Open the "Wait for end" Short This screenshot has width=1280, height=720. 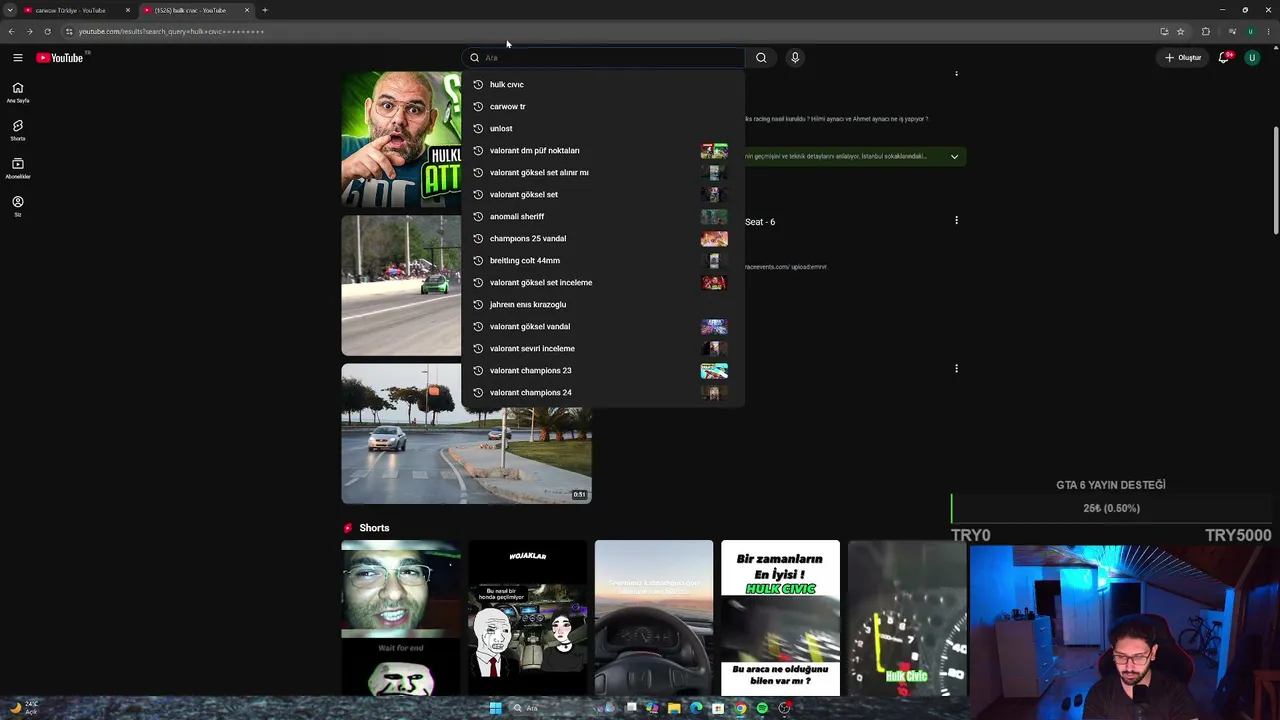point(401,618)
